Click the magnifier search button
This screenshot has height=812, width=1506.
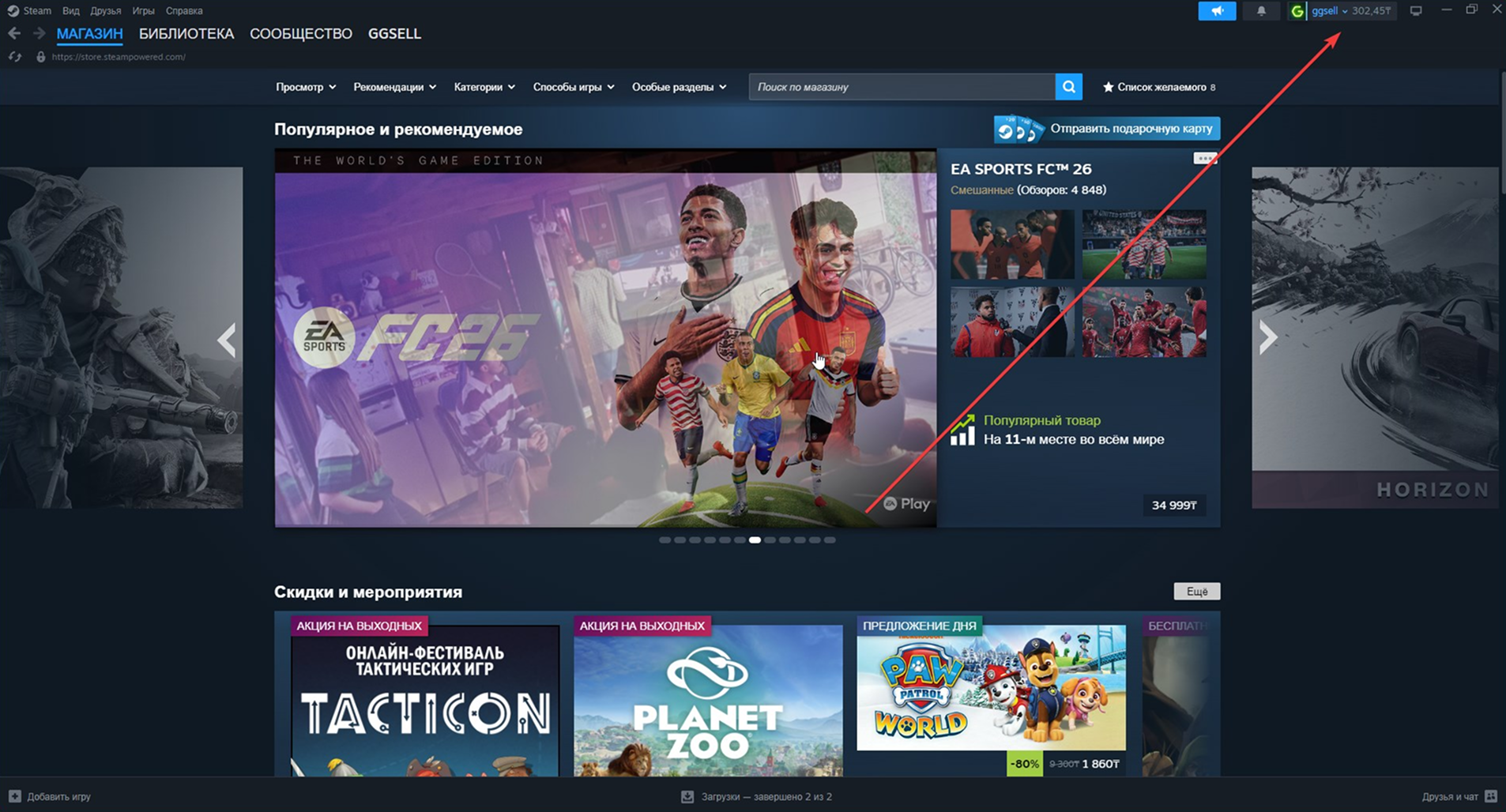click(x=1068, y=87)
